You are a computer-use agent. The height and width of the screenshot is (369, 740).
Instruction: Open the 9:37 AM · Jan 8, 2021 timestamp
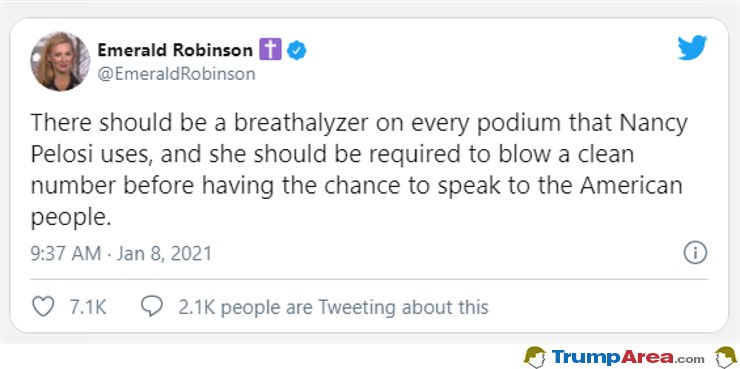(121, 254)
